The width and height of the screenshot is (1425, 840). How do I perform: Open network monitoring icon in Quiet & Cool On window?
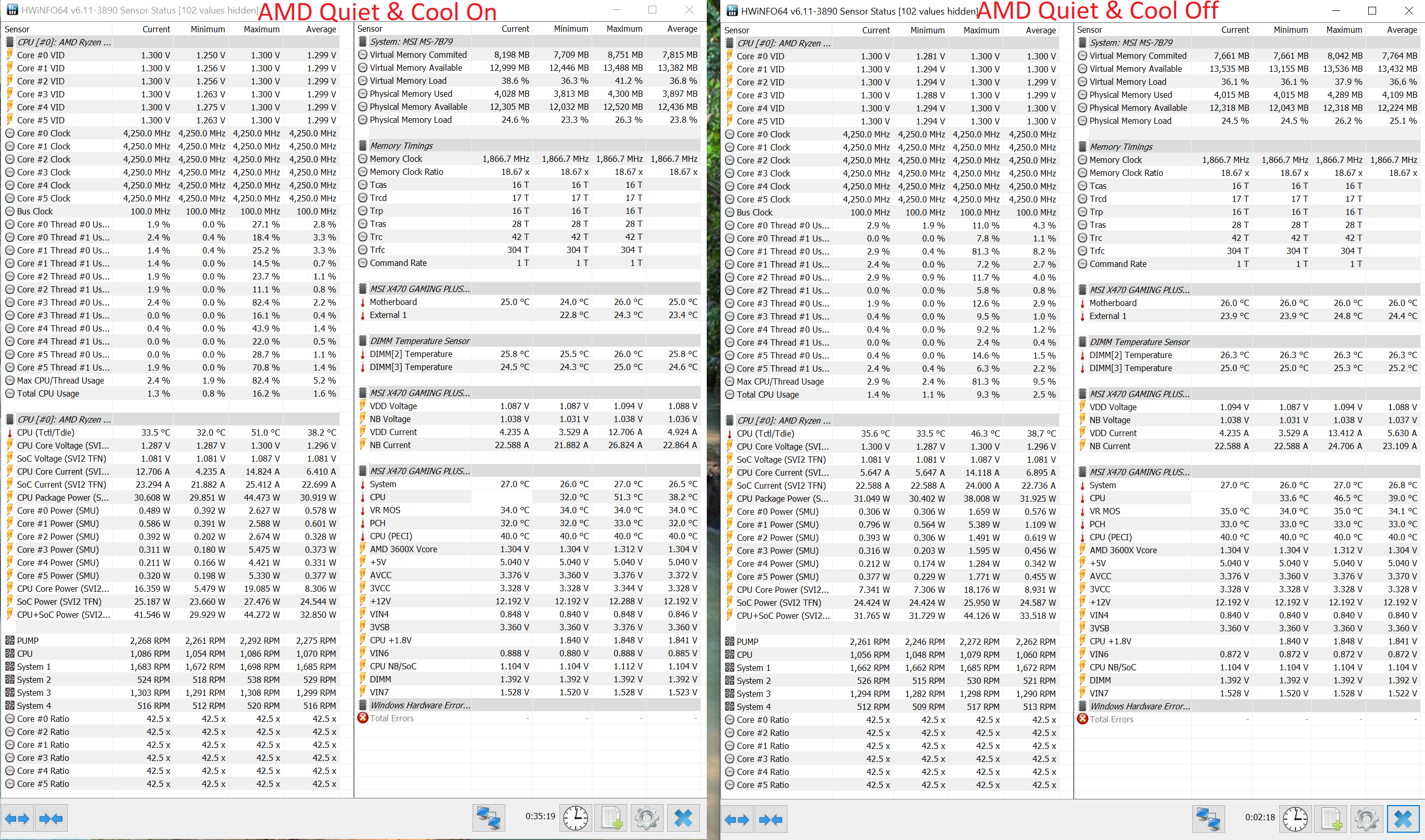click(488, 818)
